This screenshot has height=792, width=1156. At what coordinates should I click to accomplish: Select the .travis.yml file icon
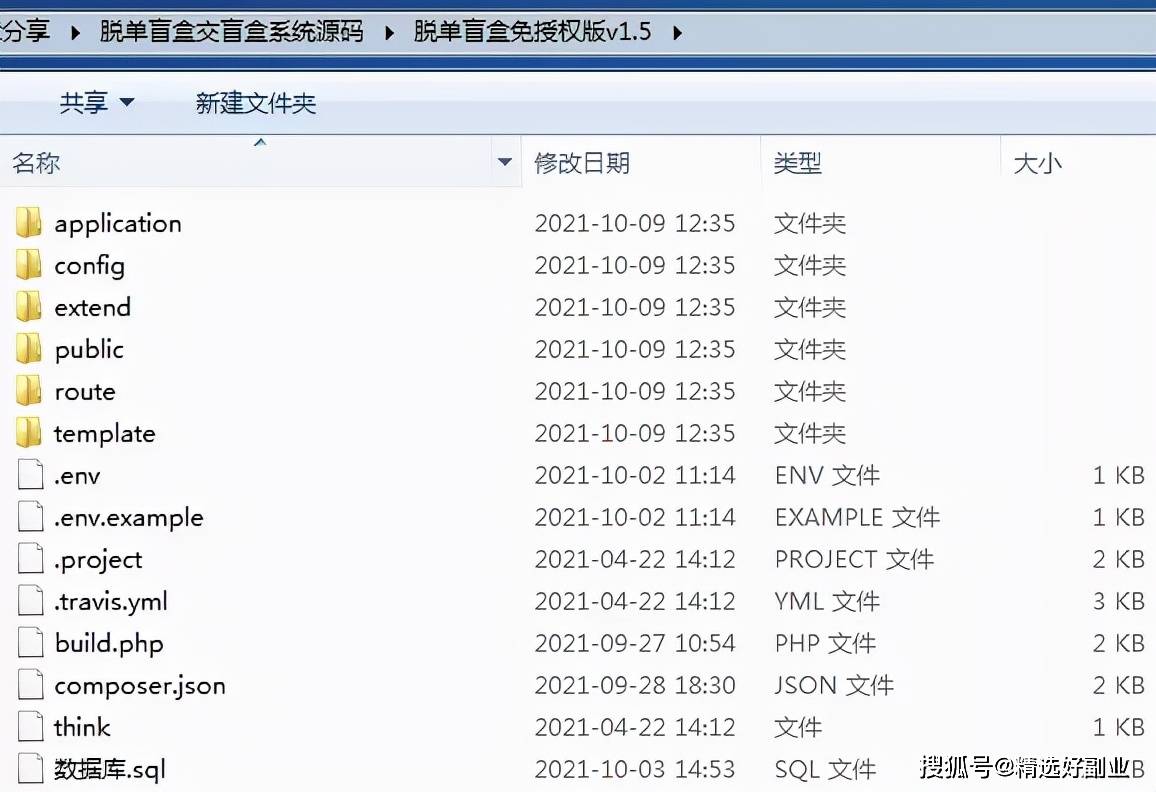click(x=29, y=601)
